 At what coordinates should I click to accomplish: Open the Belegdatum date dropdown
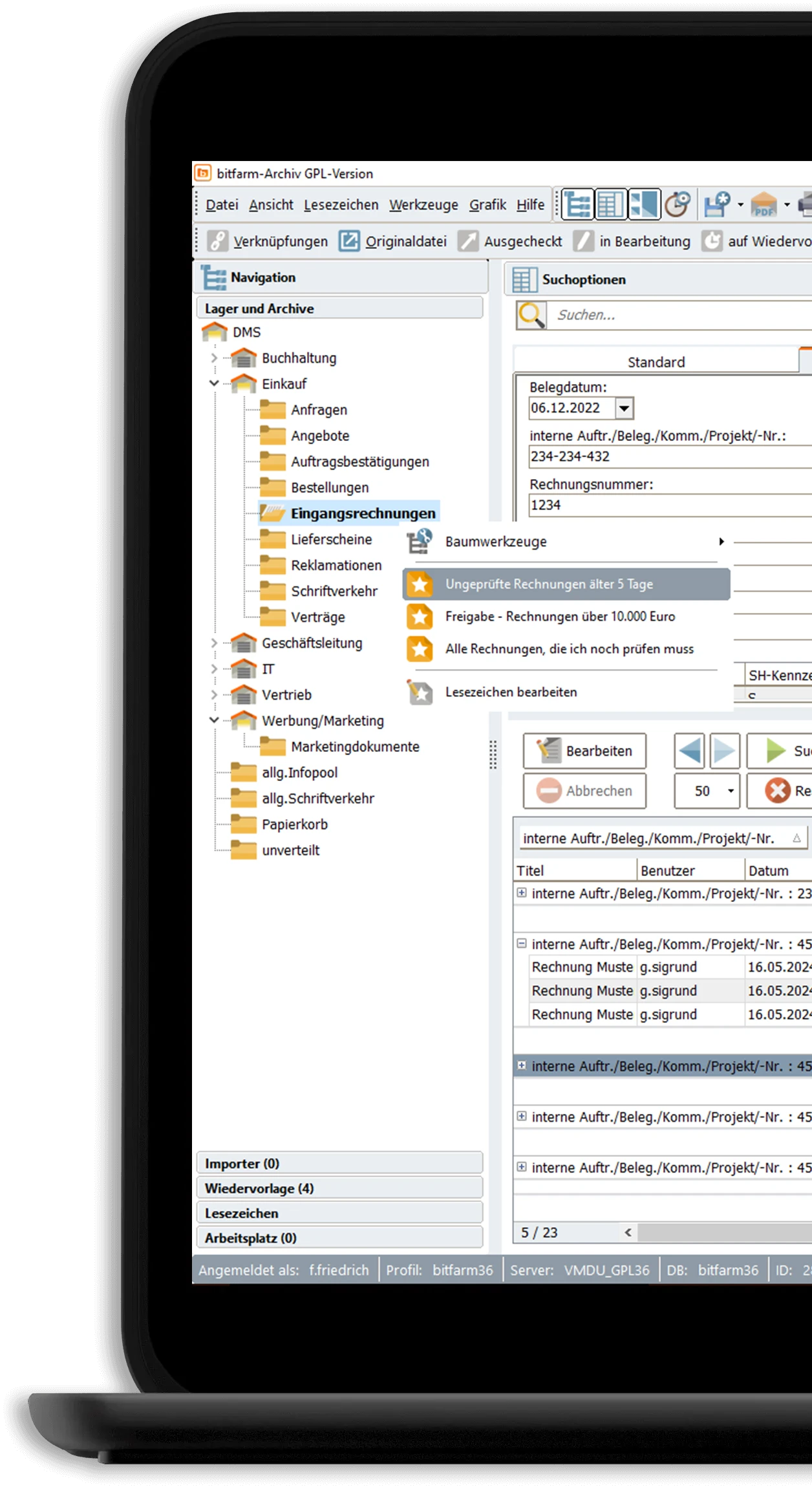pyautogui.click(x=624, y=408)
